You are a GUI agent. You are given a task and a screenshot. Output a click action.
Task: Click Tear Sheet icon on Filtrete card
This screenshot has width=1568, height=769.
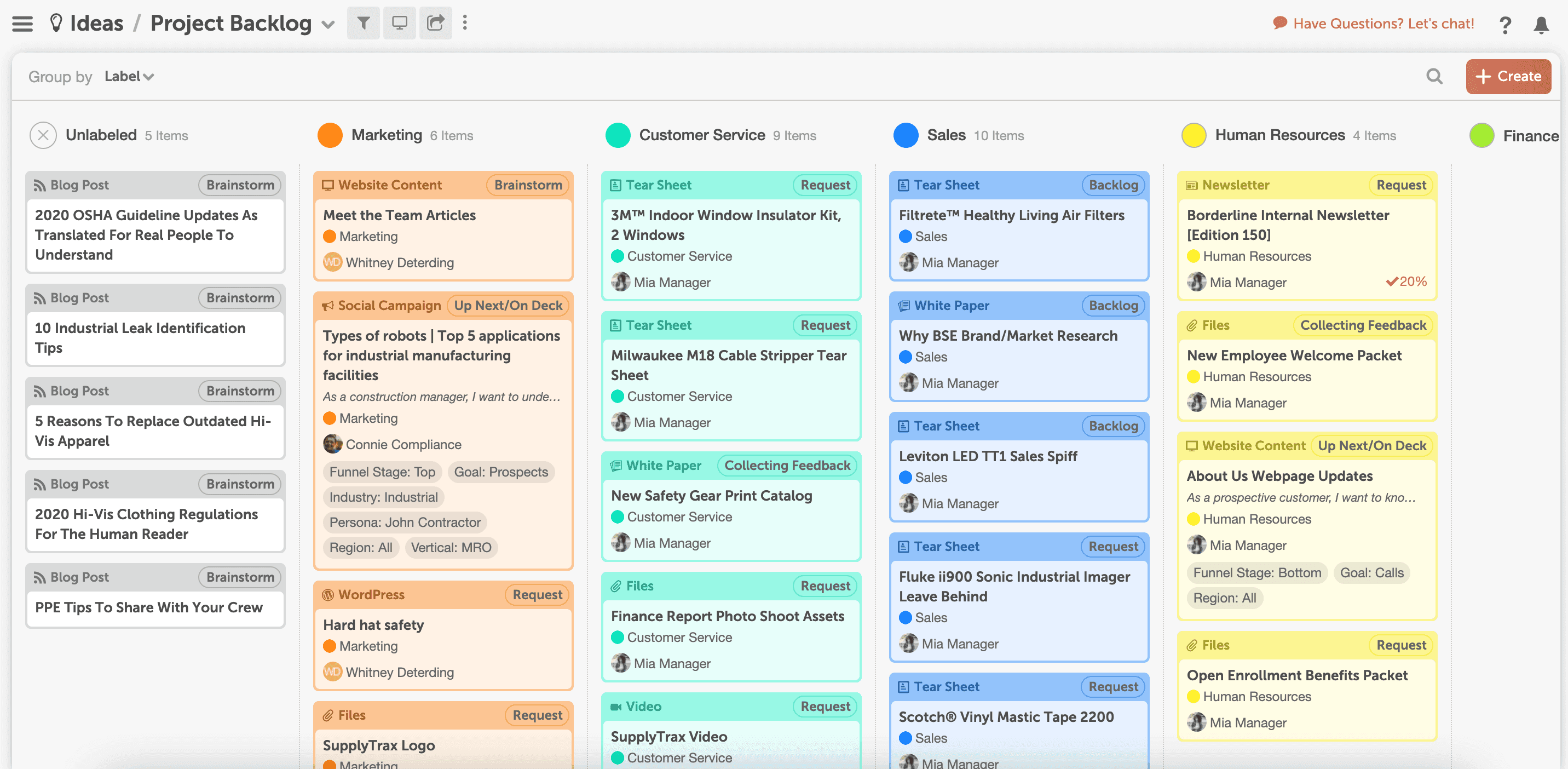tap(904, 185)
